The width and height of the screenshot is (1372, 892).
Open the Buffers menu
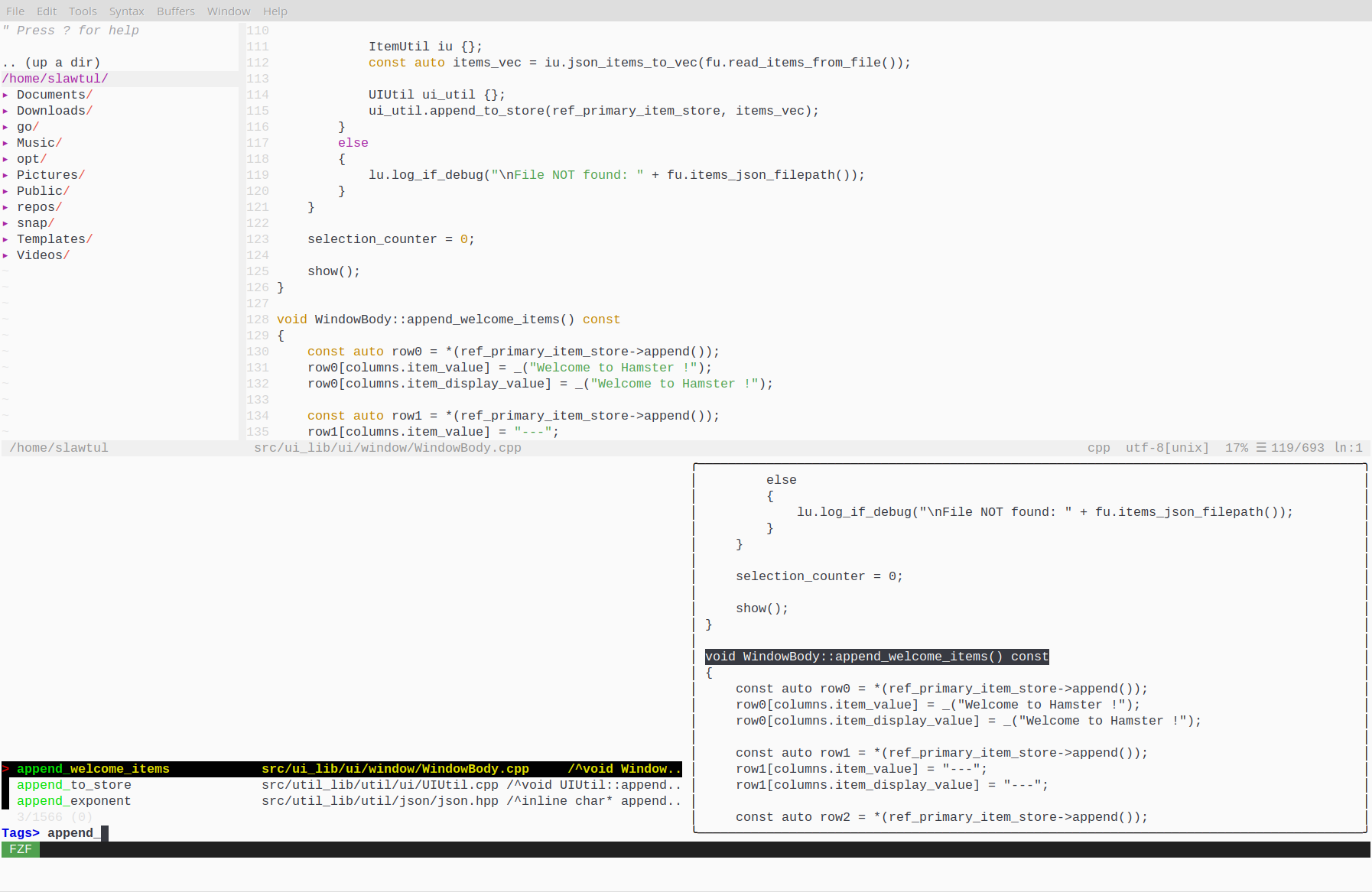[x=175, y=11]
